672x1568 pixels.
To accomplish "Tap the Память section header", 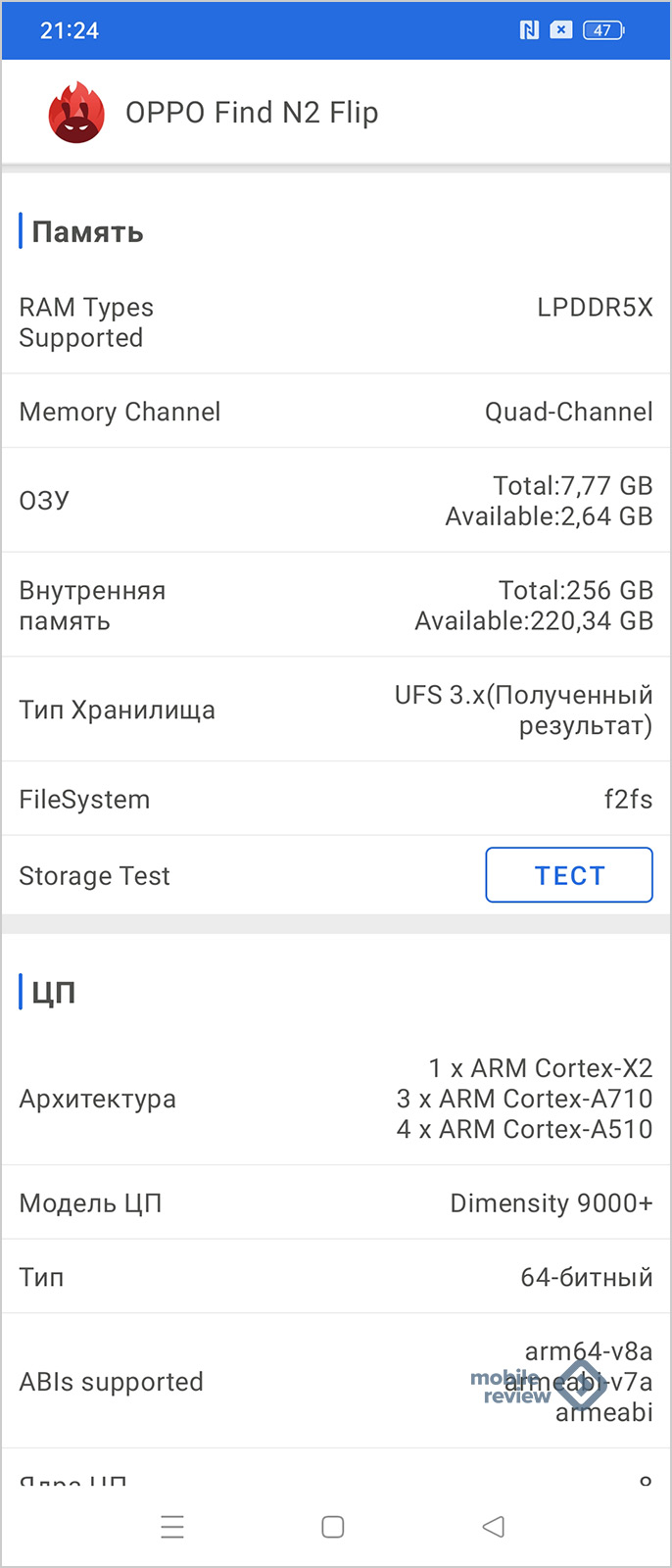I will (87, 232).
